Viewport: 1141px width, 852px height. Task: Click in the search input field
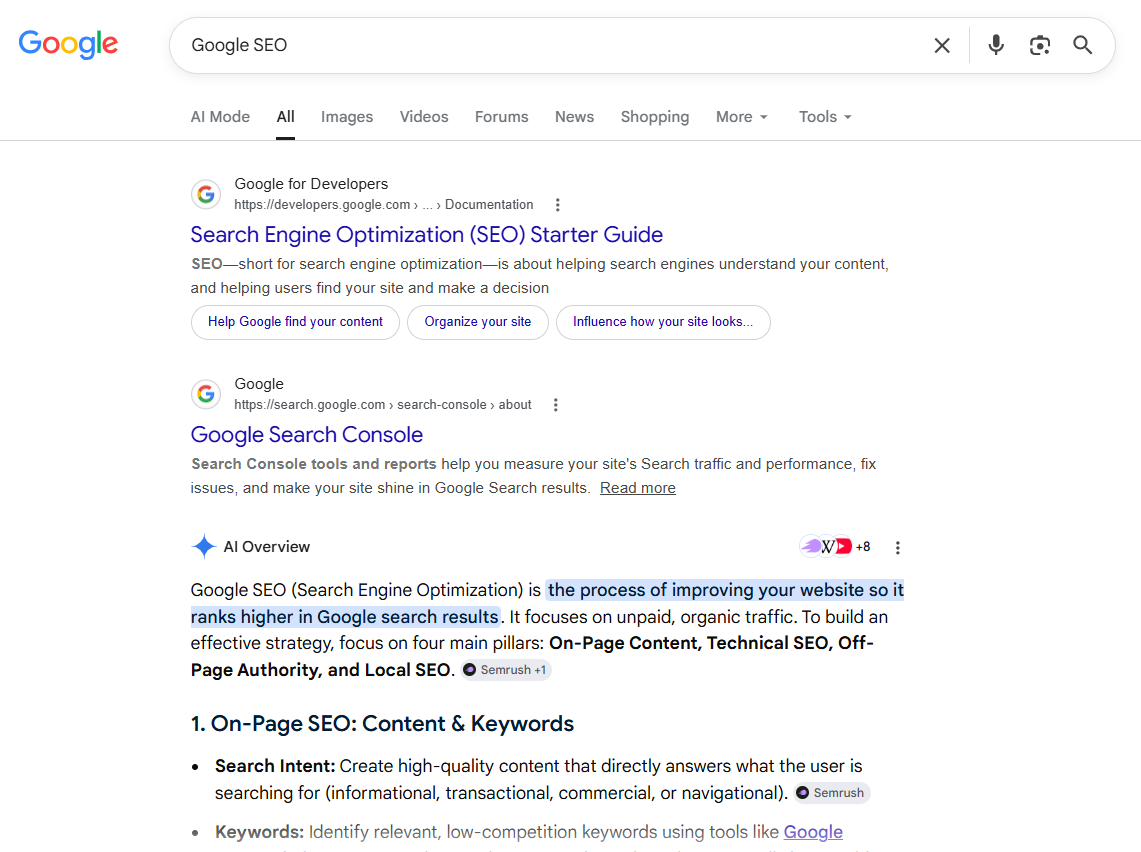click(x=553, y=45)
